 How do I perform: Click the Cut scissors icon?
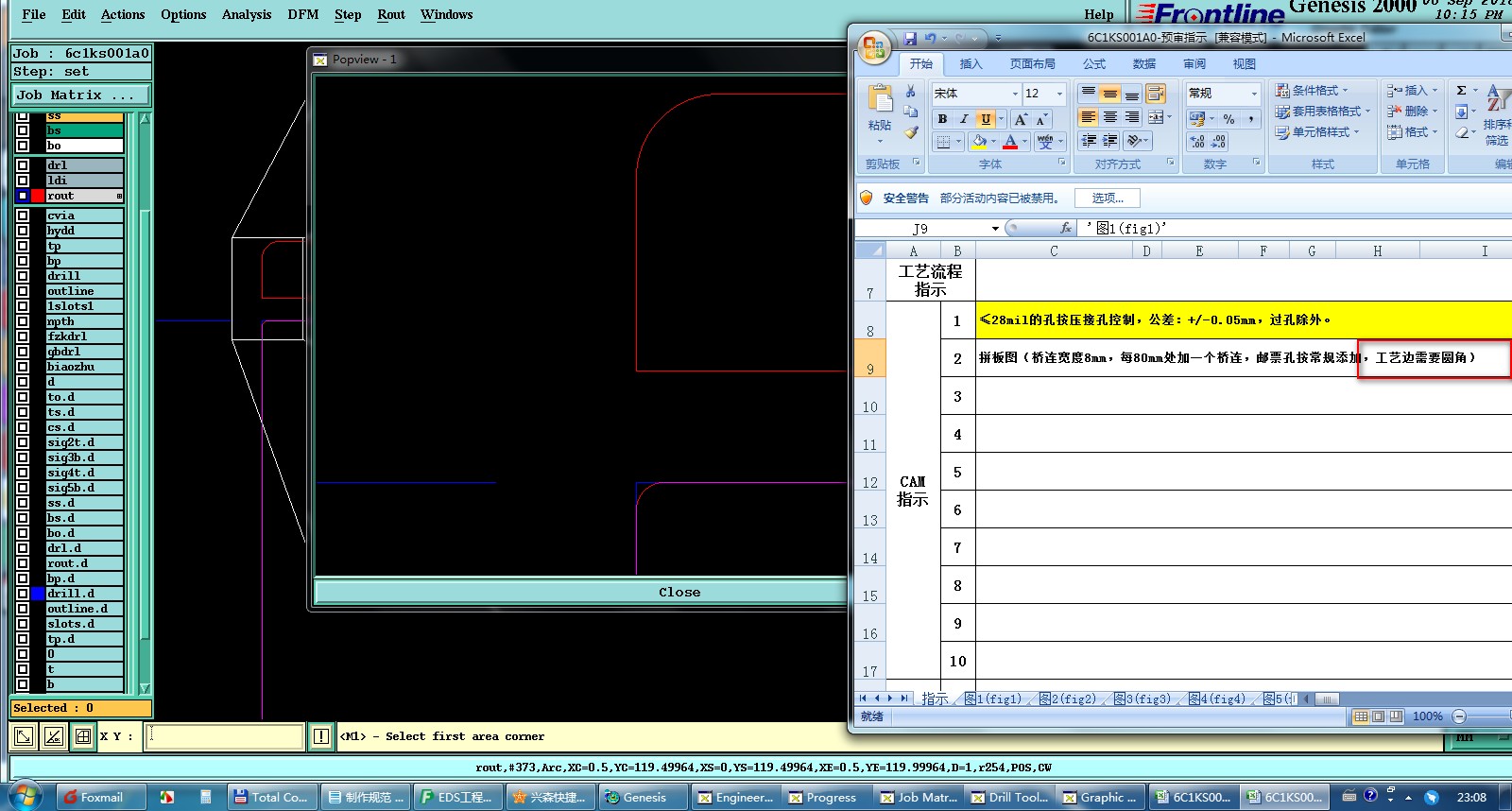911,92
